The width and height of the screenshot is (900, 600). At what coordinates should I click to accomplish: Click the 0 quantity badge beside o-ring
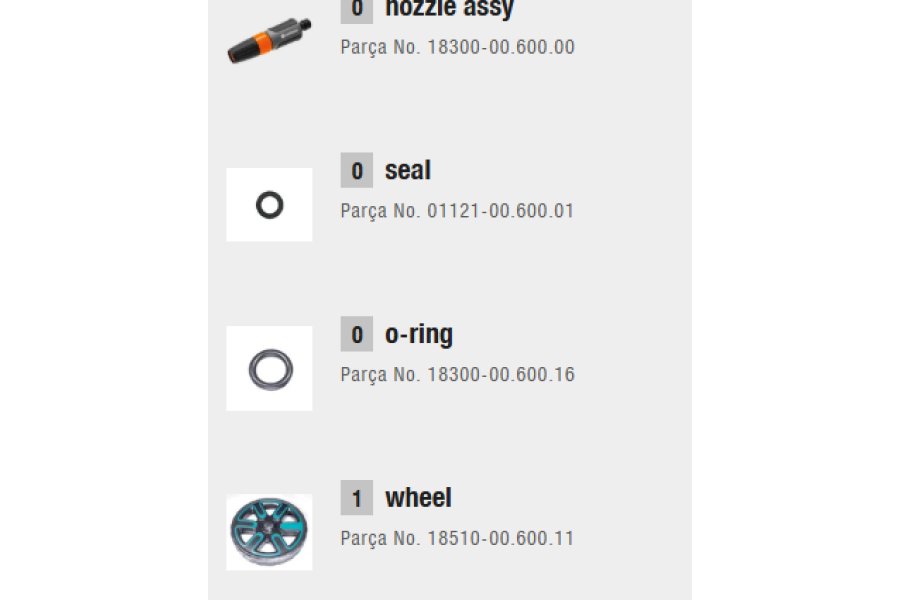[x=356, y=334]
